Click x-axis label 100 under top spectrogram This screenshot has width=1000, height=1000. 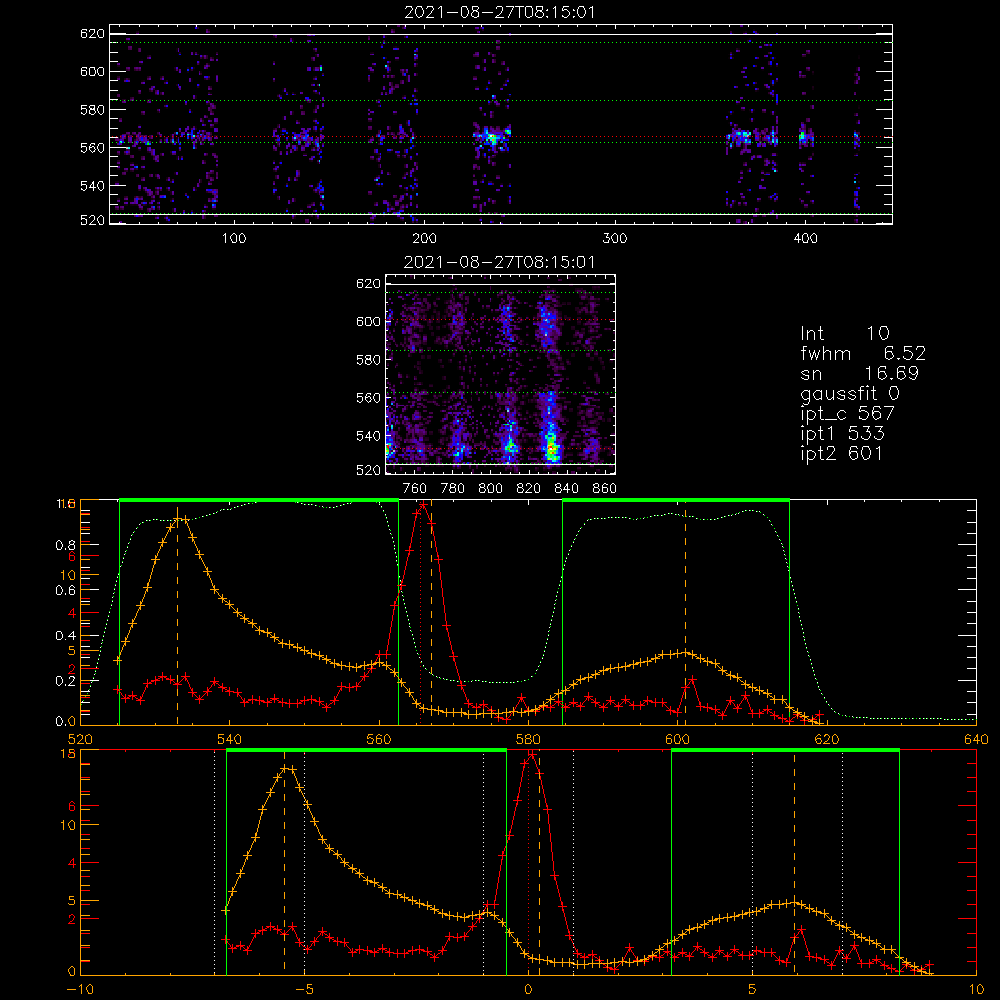tap(234, 239)
